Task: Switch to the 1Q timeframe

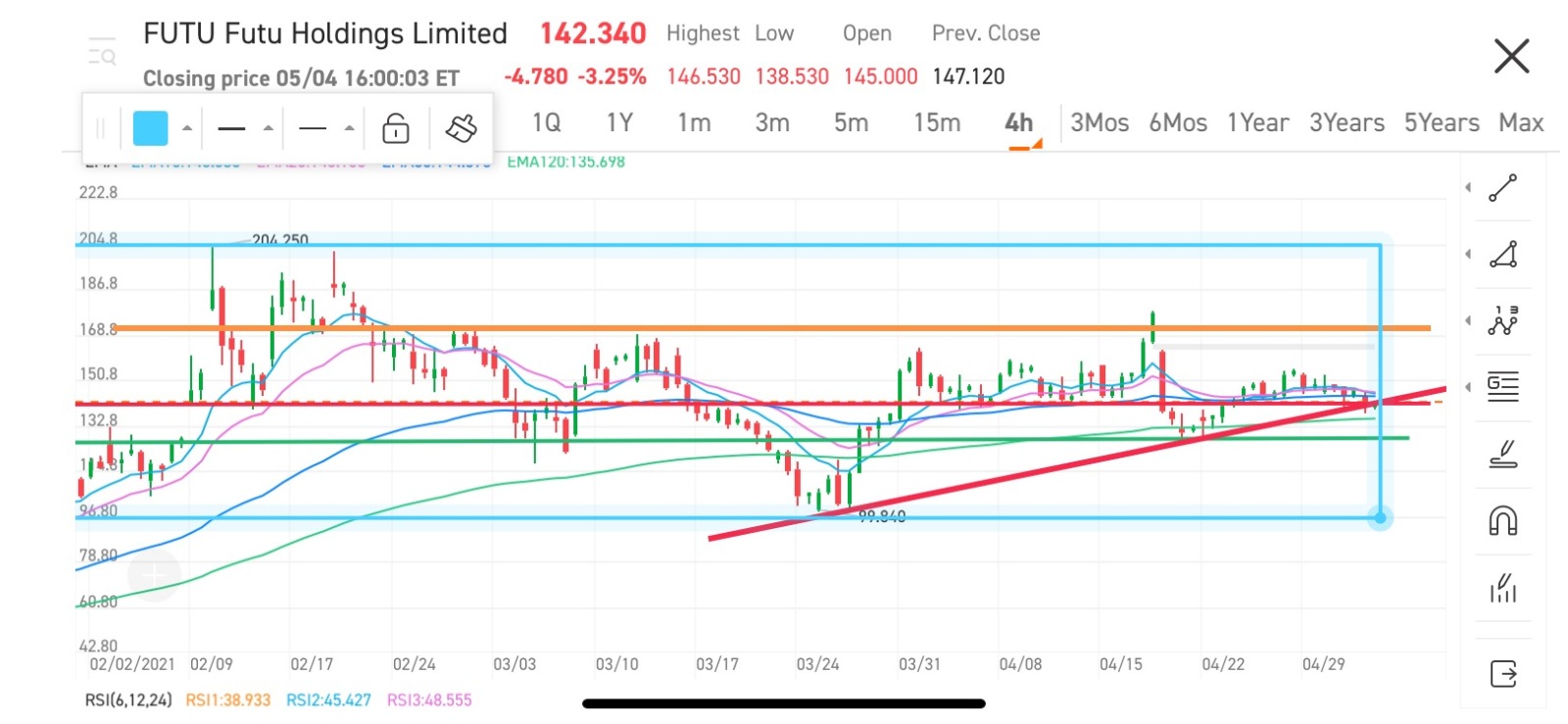Action: pyautogui.click(x=546, y=122)
